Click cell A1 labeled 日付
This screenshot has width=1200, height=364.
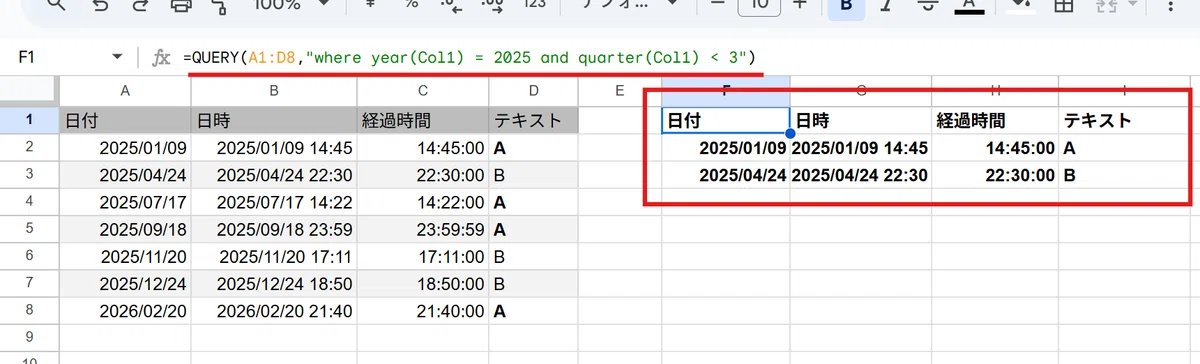pos(125,120)
